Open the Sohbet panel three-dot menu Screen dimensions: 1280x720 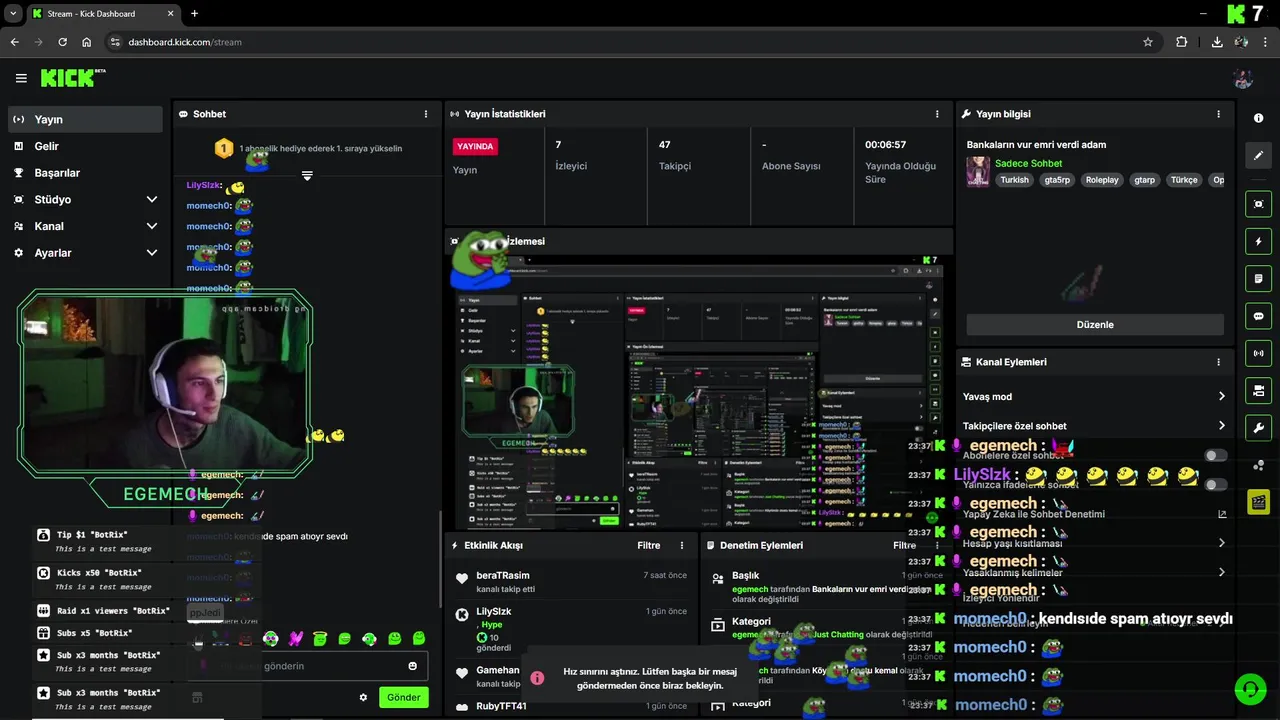click(x=426, y=114)
